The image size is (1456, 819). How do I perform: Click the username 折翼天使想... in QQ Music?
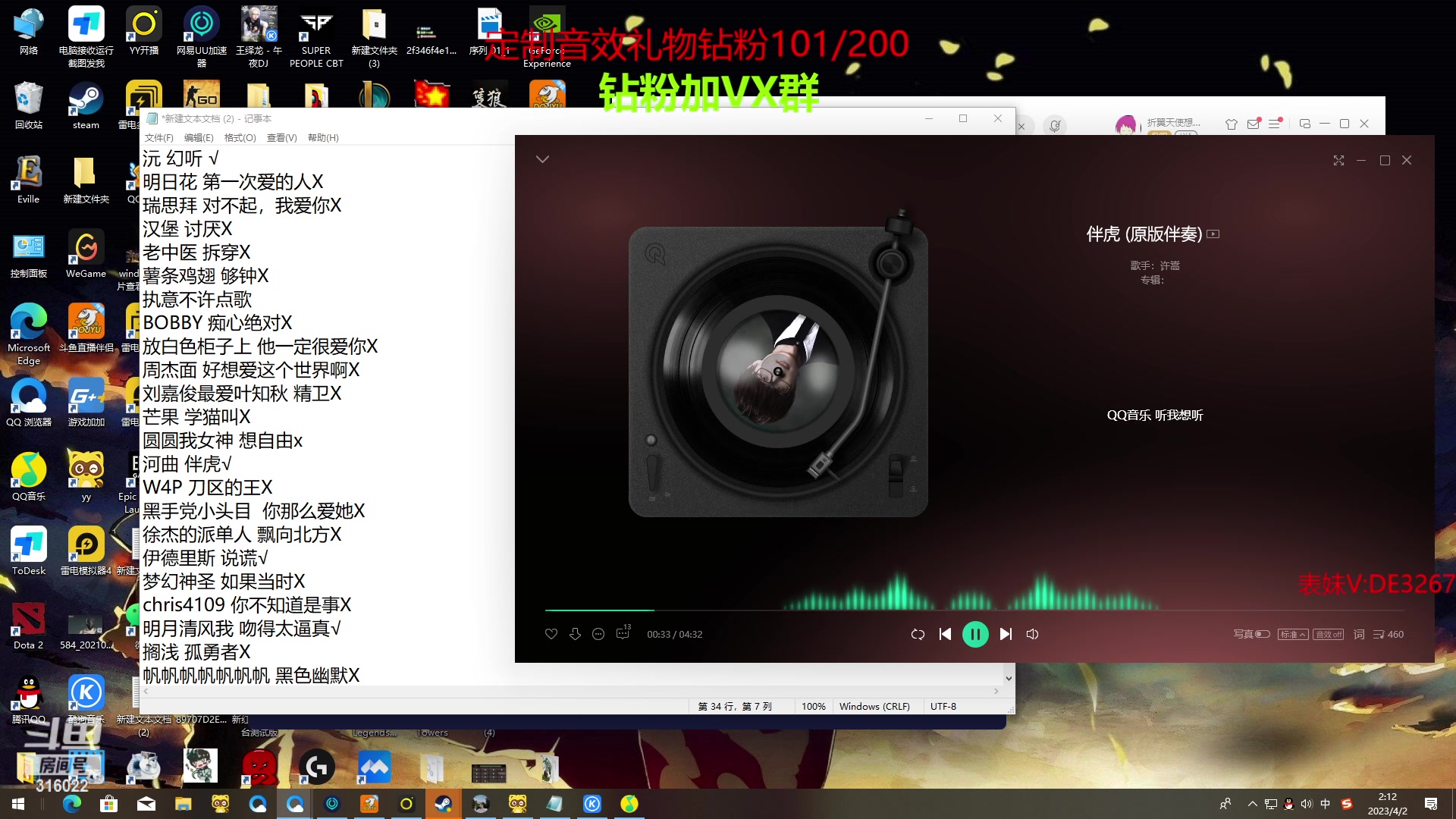coord(1173,122)
